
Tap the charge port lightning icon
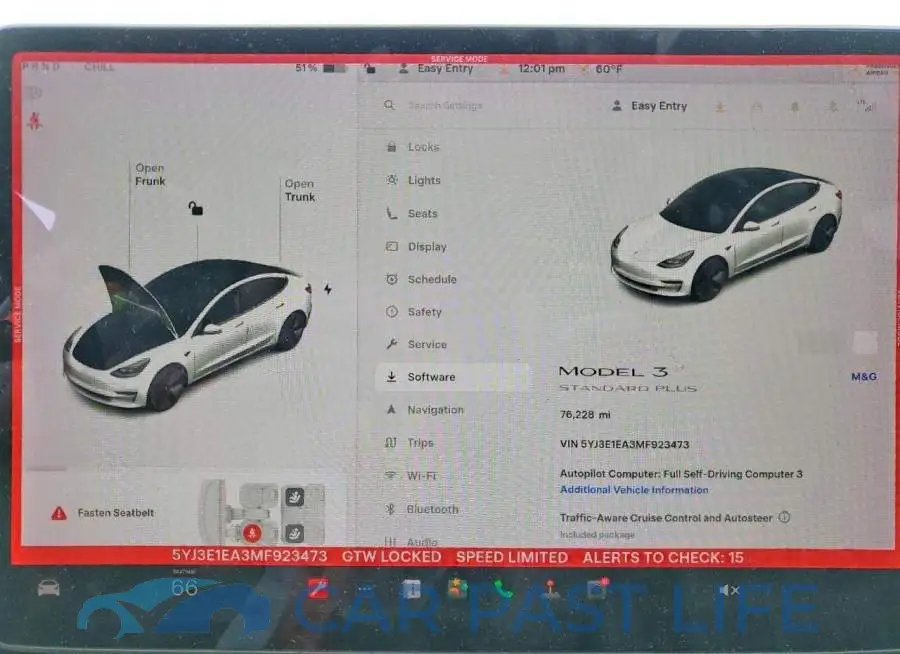[x=327, y=289]
